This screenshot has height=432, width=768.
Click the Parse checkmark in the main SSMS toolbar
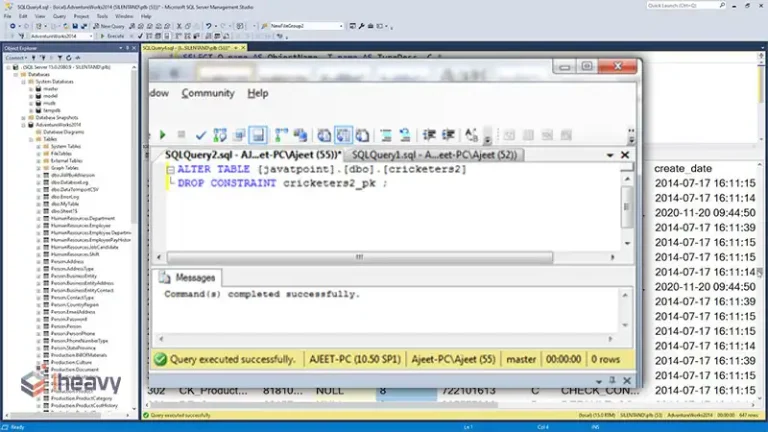(140, 36)
